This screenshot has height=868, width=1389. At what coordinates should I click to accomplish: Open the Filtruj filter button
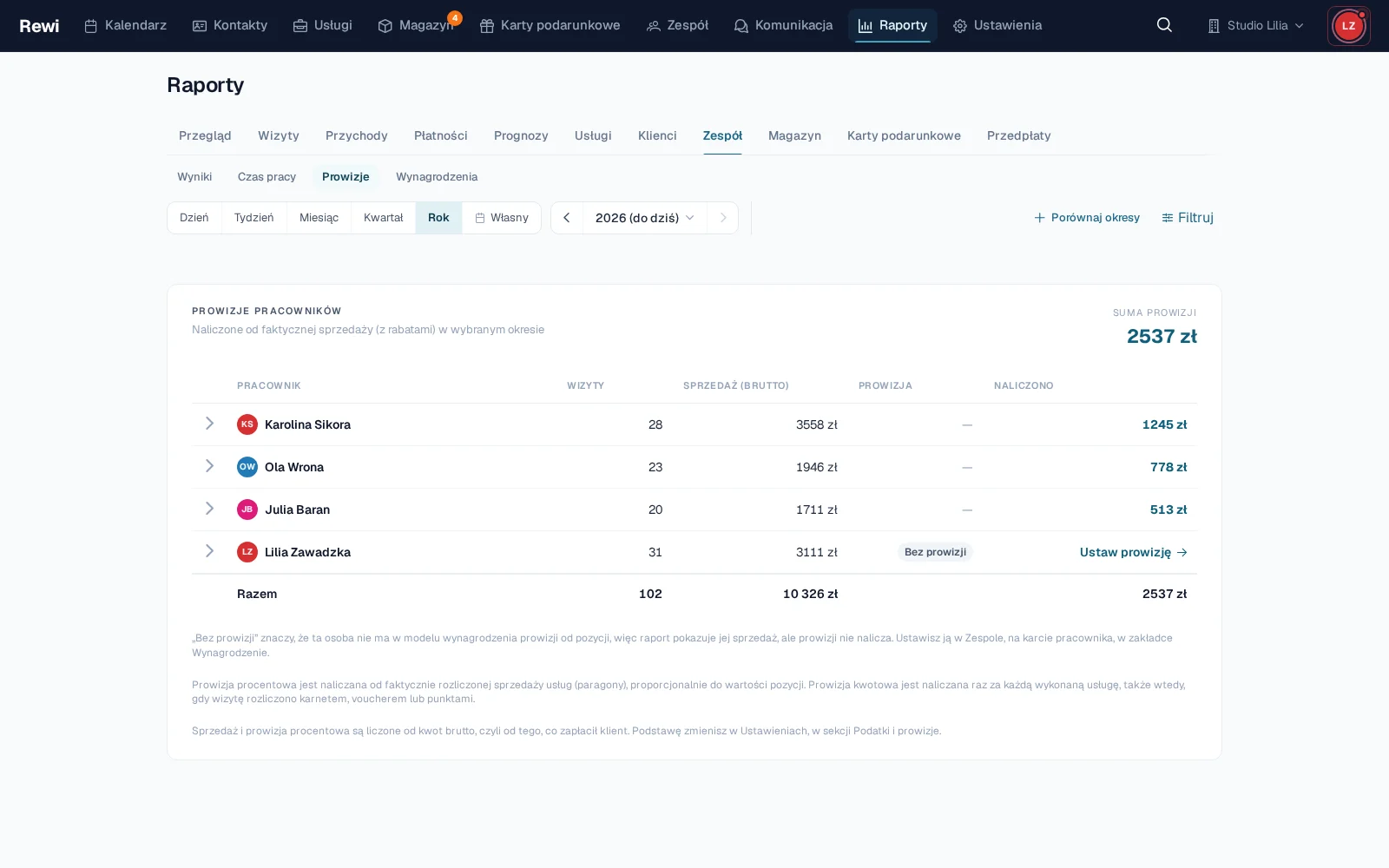1188,218
